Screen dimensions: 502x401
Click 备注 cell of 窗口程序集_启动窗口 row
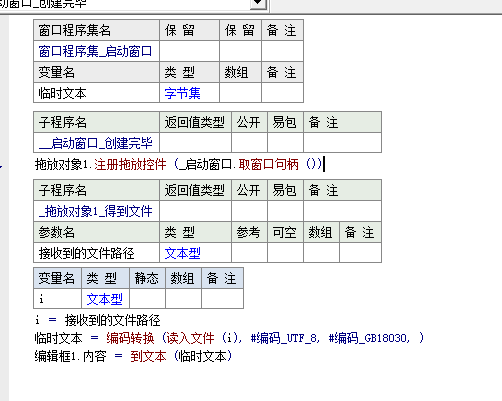pyautogui.click(x=282, y=51)
